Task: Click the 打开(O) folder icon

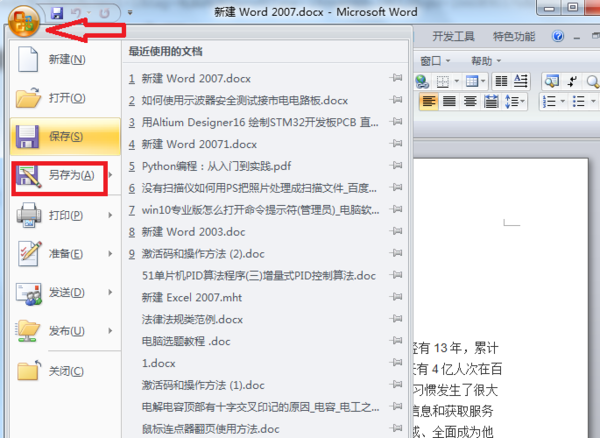Action: [28, 98]
